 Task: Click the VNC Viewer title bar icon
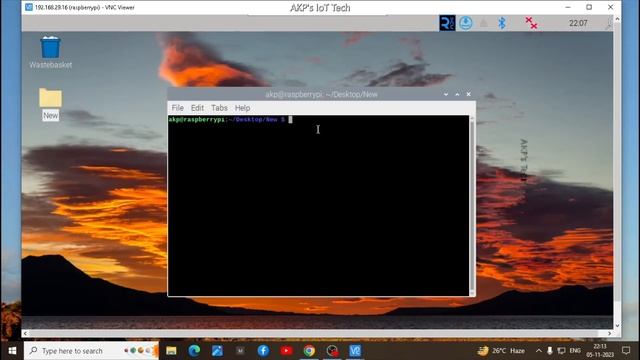tap(29, 7)
